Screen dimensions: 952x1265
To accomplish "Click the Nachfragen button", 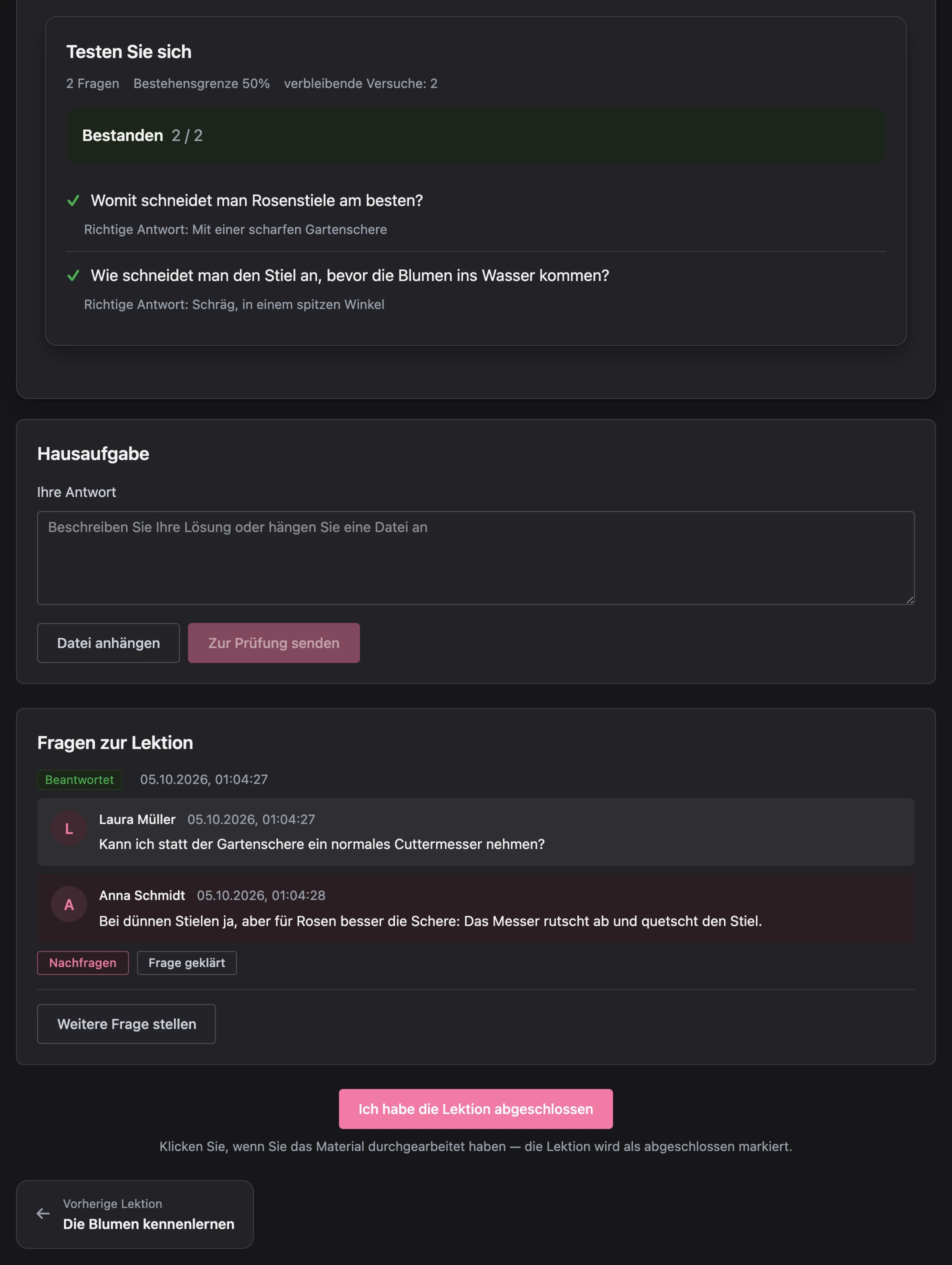I will [x=83, y=963].
